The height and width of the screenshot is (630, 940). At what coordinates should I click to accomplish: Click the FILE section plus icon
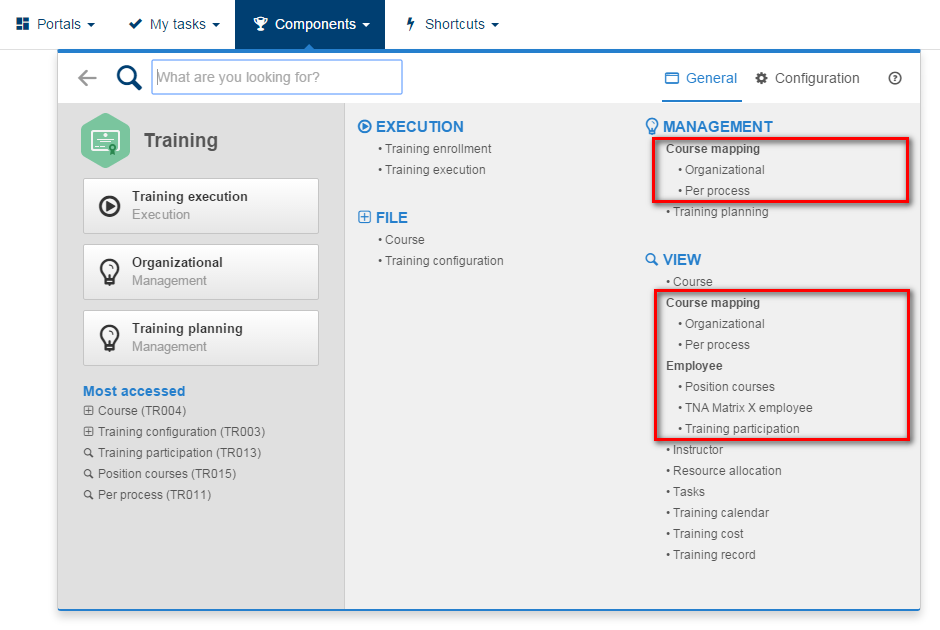(364, 217)
